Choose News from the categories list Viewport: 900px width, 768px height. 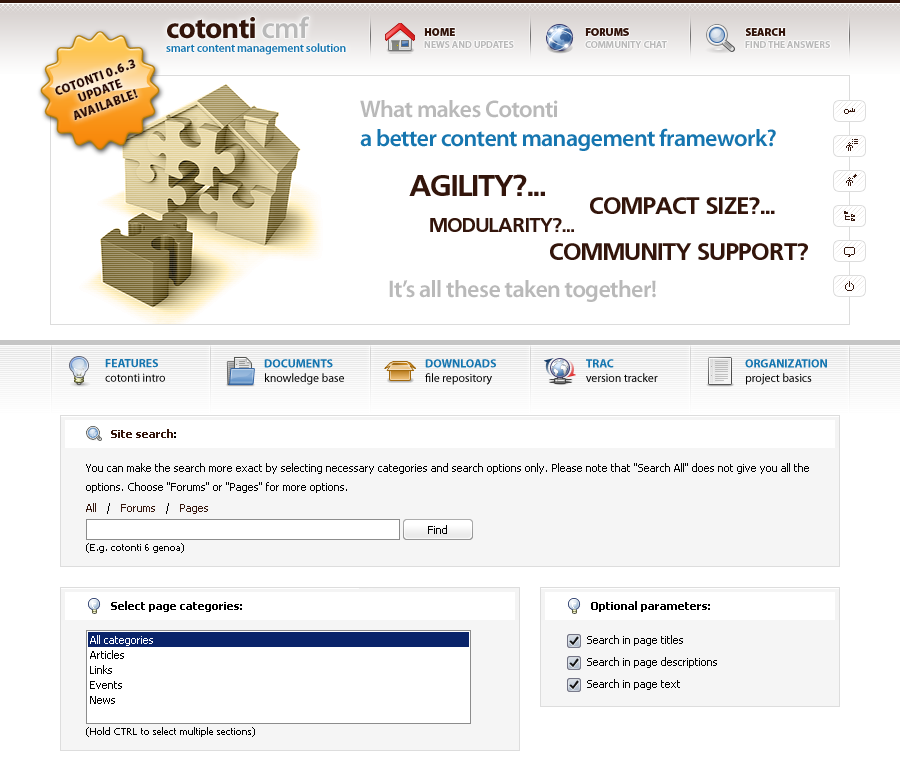click(102, 700)
